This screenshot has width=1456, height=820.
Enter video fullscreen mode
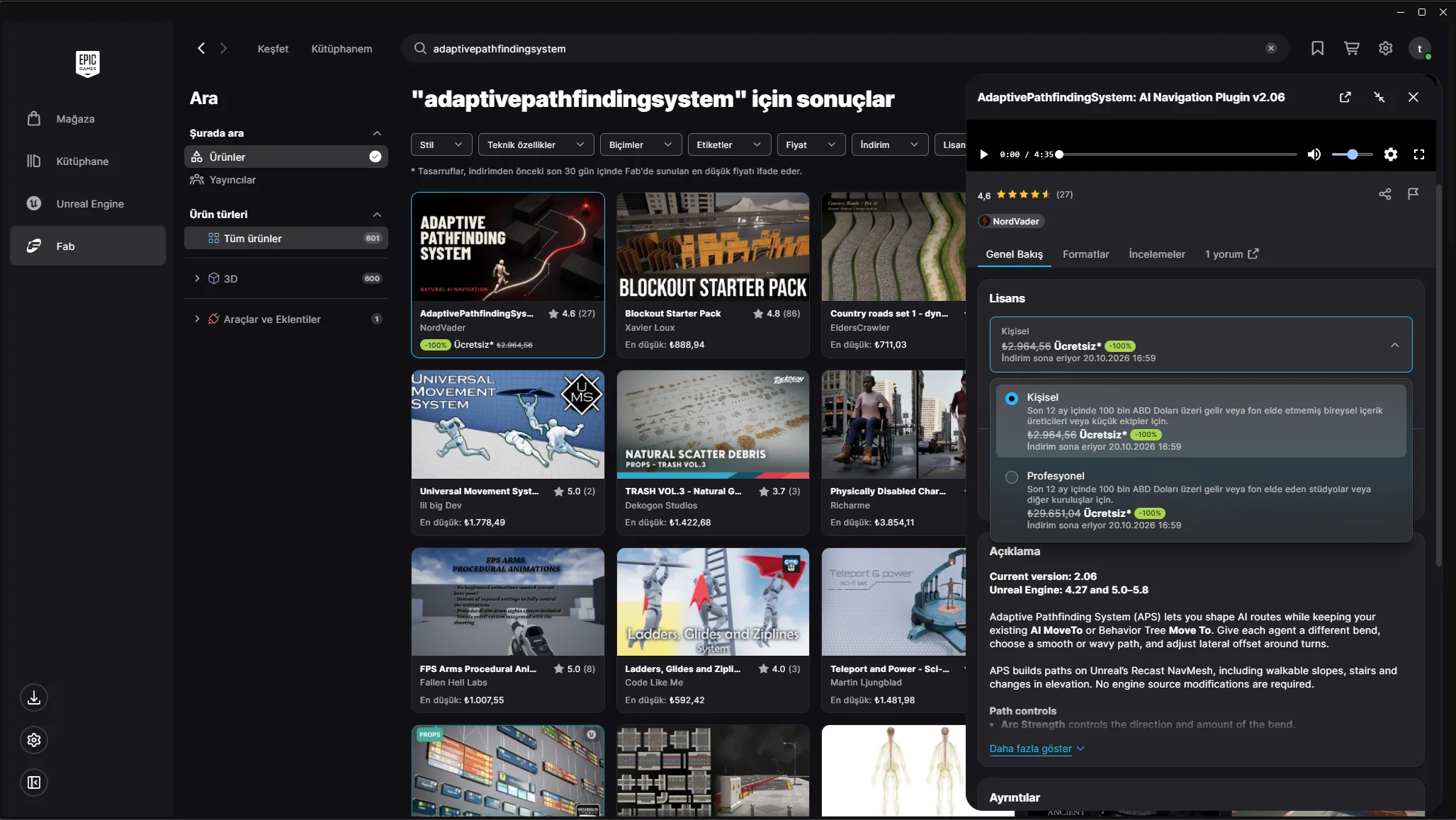1418,154
